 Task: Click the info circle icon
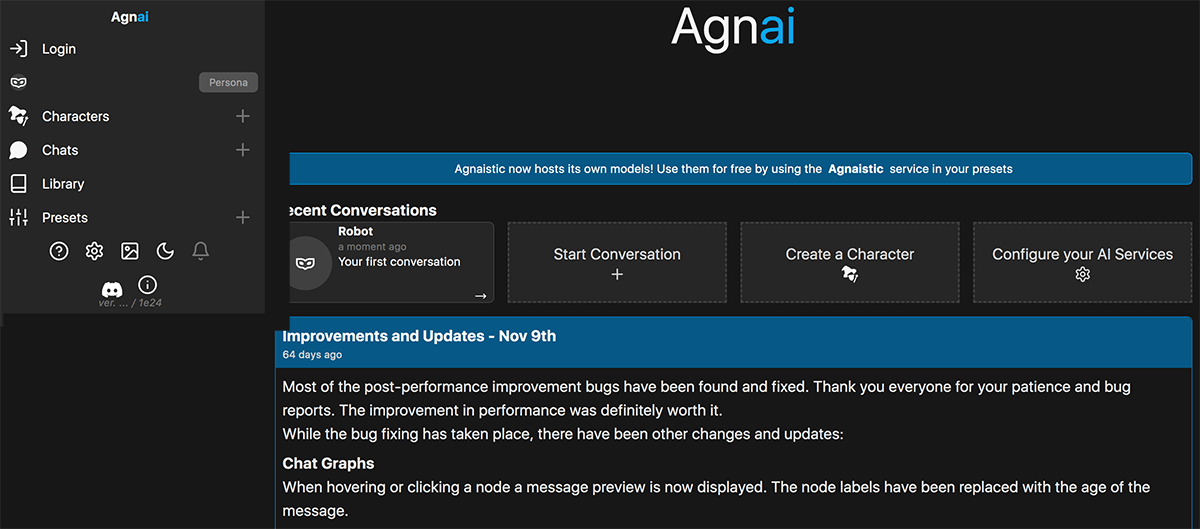[147, 285]
